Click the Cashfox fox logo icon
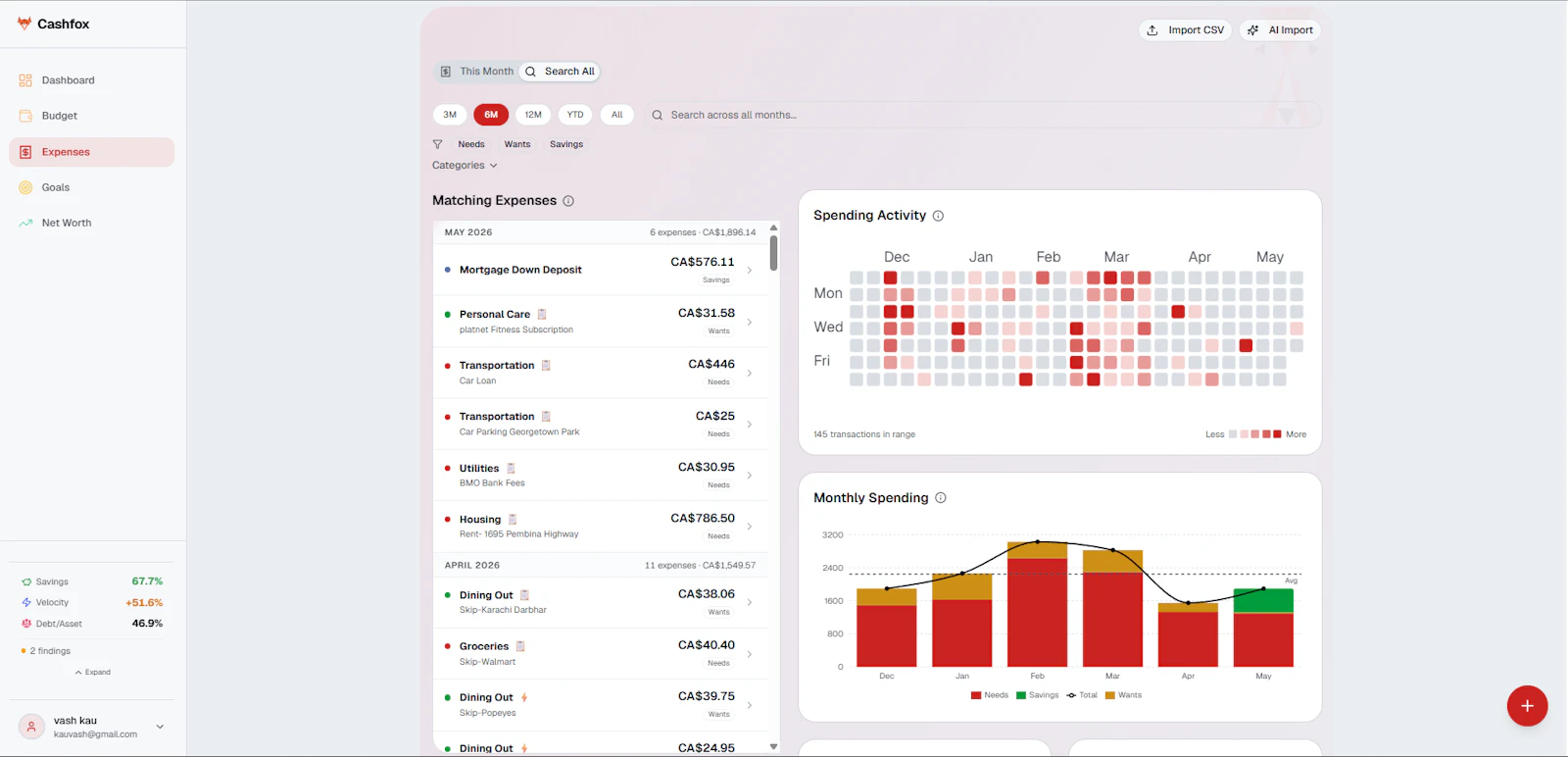1568x757 pixels. click(24, 24)
